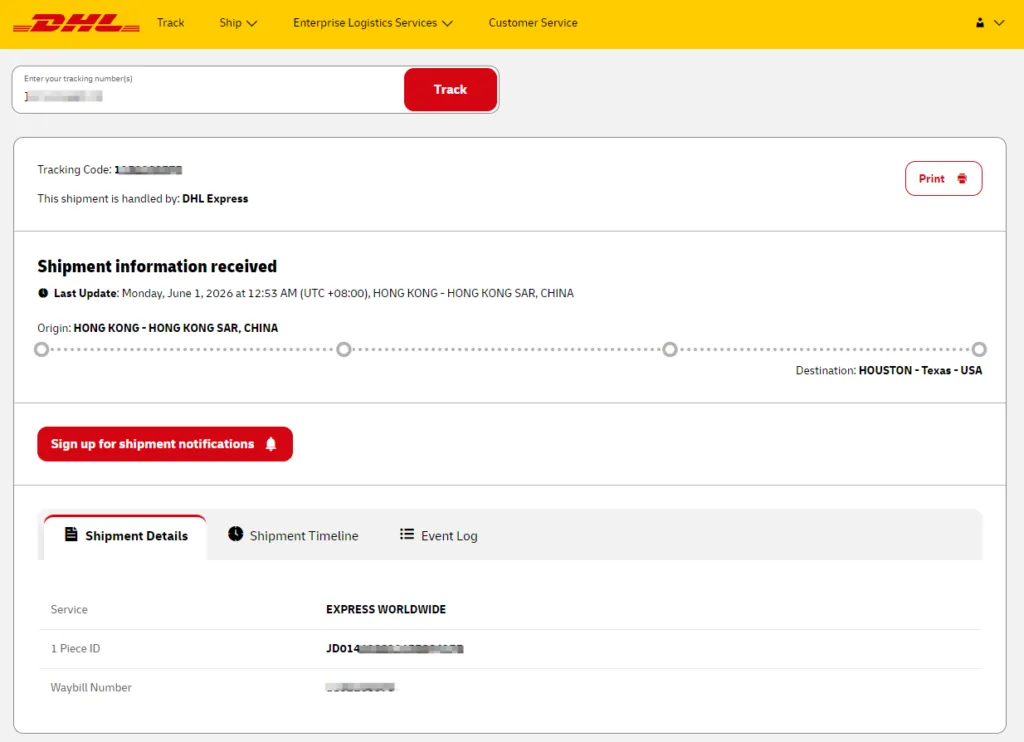Select the Piece ID value starting JD014
The height and width of the screenshot is (742, 1024).
click(x=394, y=649)
